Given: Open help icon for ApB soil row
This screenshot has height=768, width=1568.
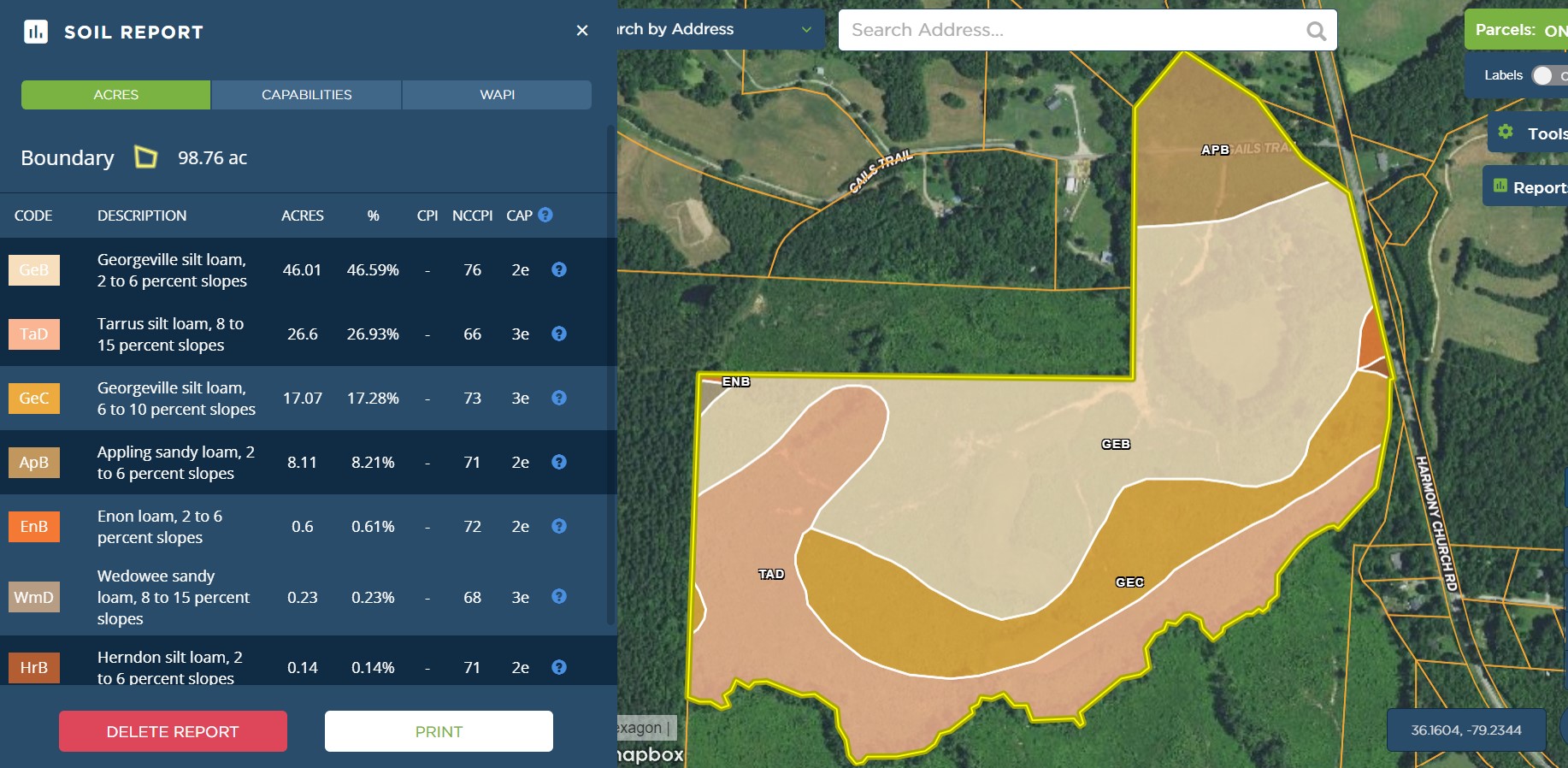Looking at the screenshot, I should point(559,463).
